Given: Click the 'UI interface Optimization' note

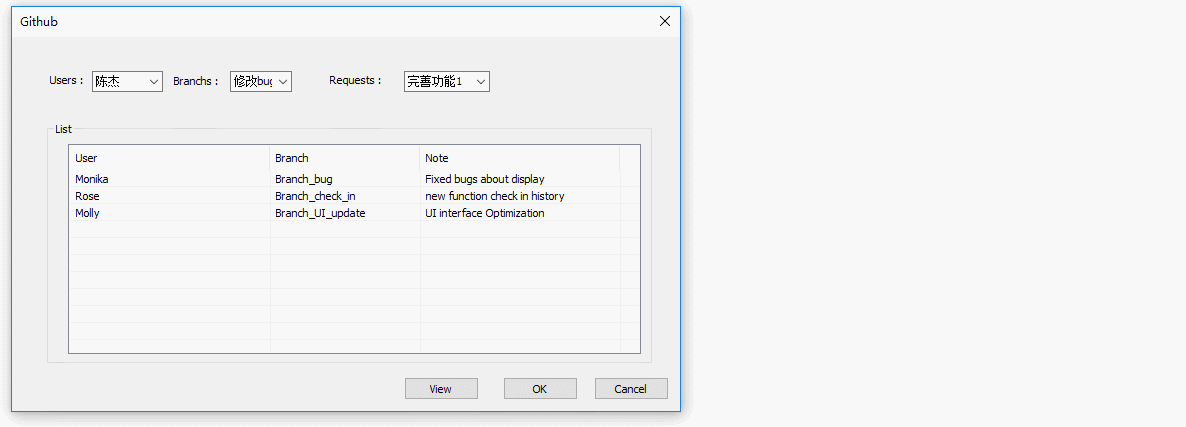Looking at the screenshot, I should 485,213.
